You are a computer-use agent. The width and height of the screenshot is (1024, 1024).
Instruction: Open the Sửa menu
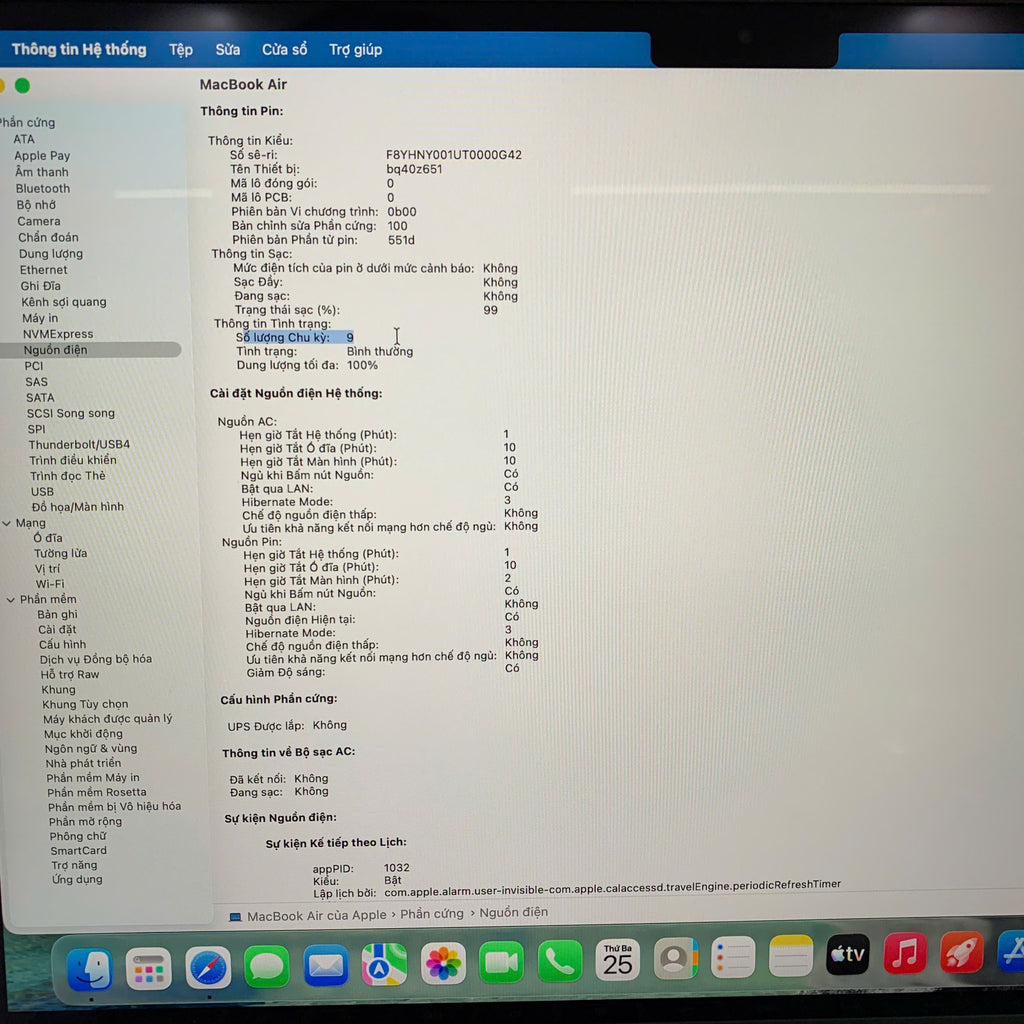click(228, 50)
